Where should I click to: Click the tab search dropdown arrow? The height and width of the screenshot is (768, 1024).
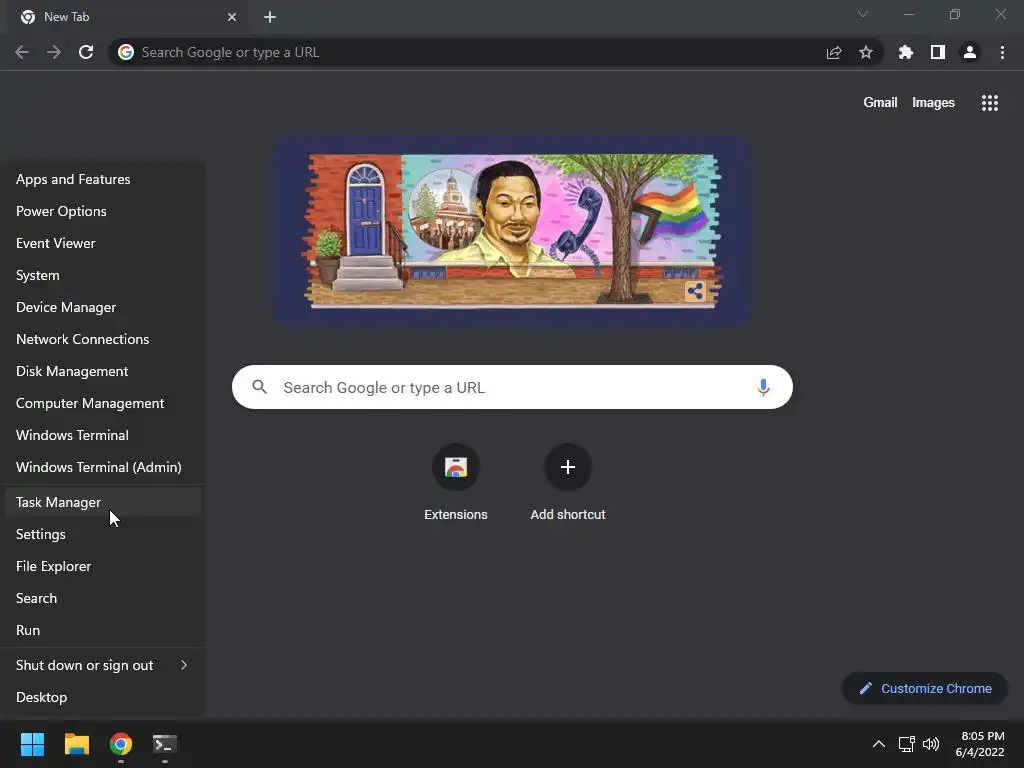pyautogui.click(x=863, y=14)
